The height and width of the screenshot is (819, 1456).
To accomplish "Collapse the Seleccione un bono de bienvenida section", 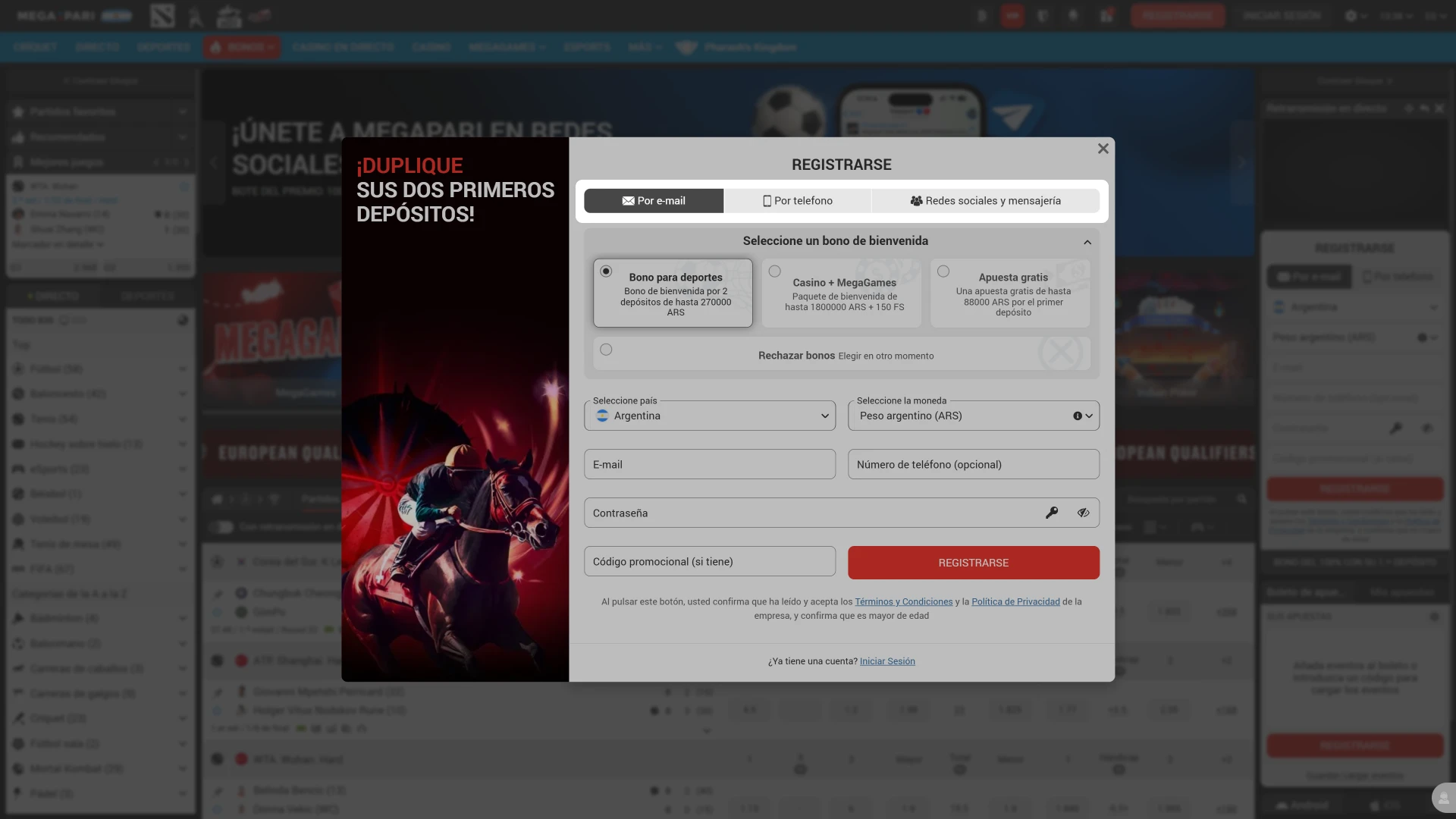I will [1087, 241].
